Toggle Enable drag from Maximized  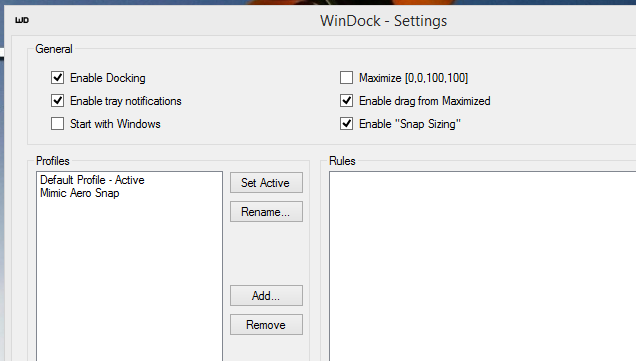tap(346, 101)
